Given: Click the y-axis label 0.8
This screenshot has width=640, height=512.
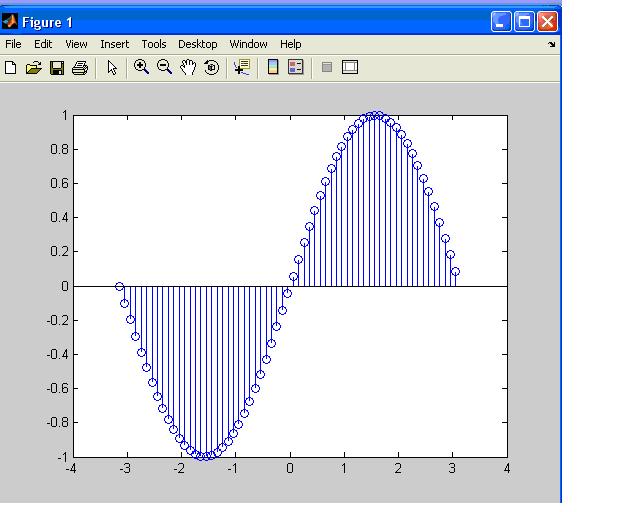Looking at the screenshot, I should click(60, 149).
